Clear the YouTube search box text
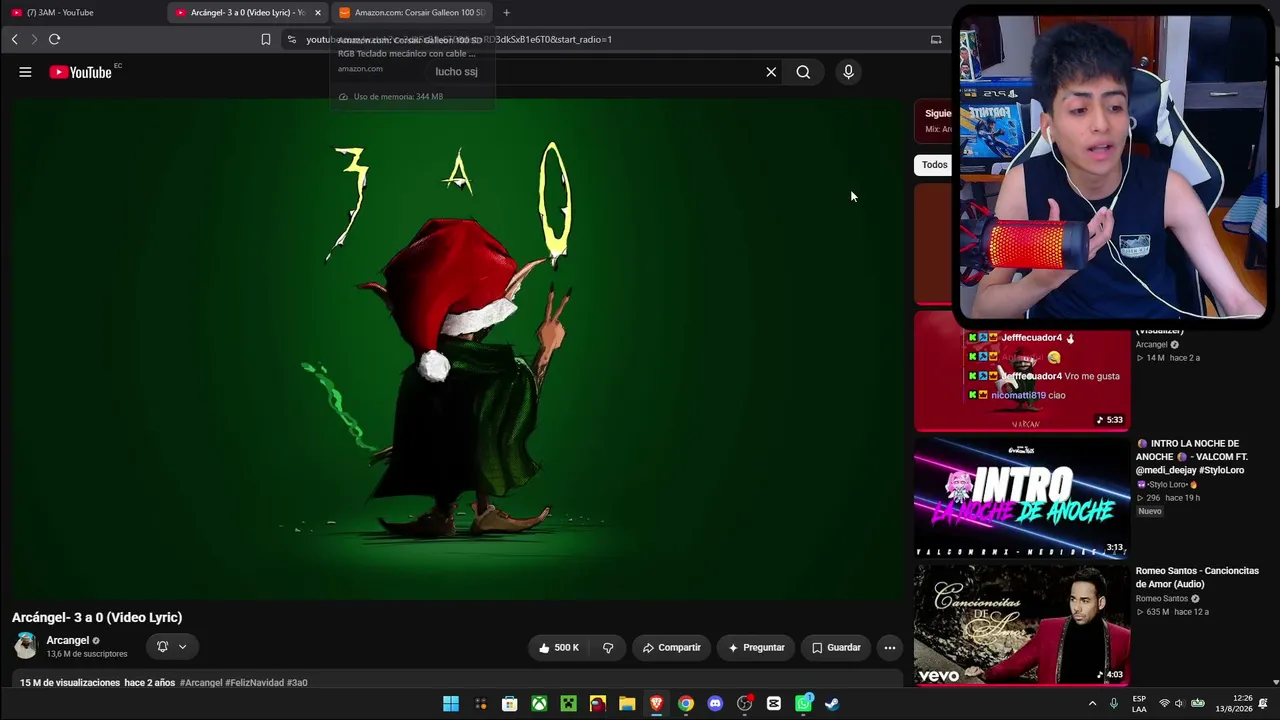The height and width of the screenshot is (720, 1280). click(771, 72)
